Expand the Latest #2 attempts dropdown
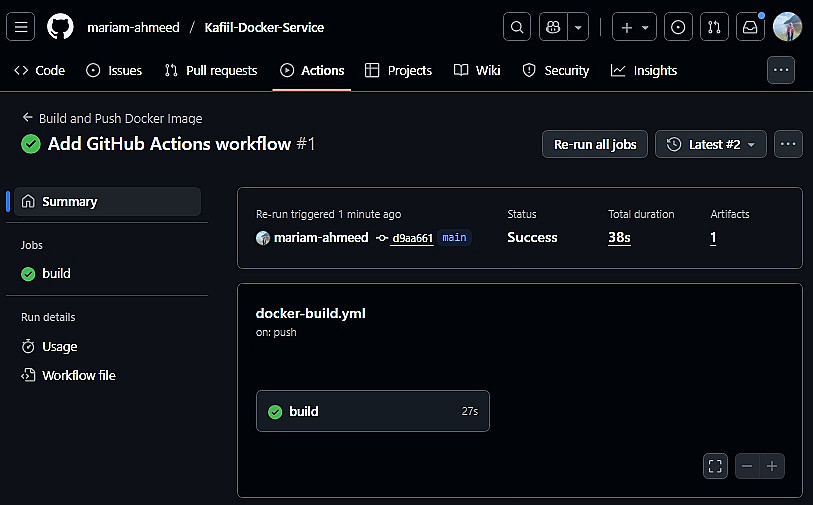This screenshot has width=813, height=505. [711, 144]
